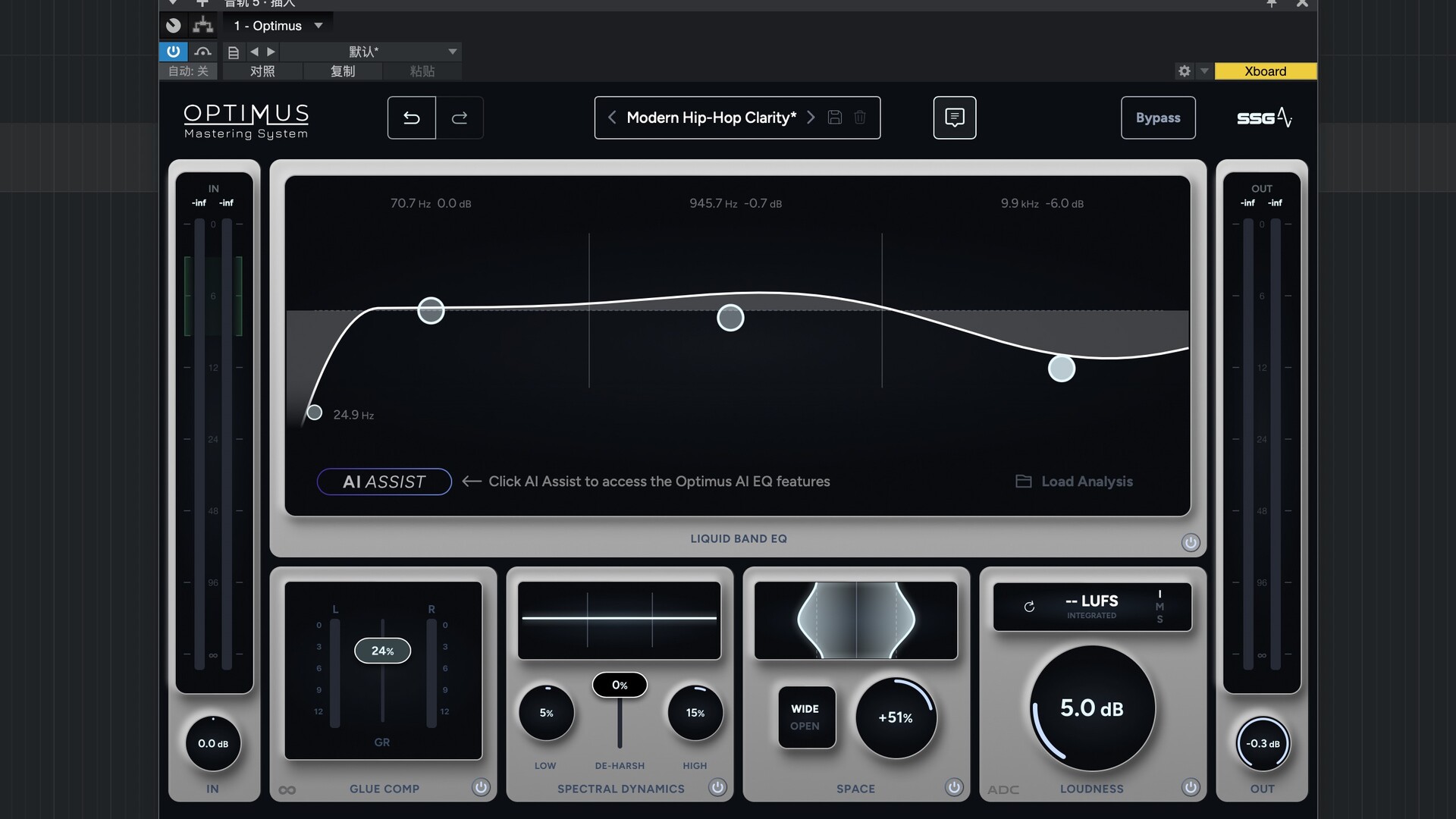
Task: Toggle Liquid Band EQ power button
Action: click(x=1190, y=542)
